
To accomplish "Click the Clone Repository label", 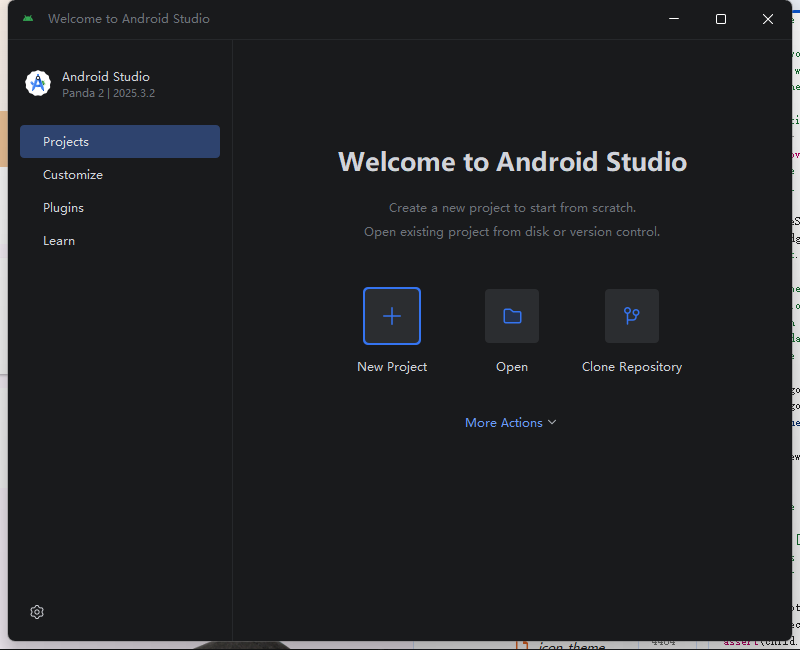I will click(x=632, y=367).
